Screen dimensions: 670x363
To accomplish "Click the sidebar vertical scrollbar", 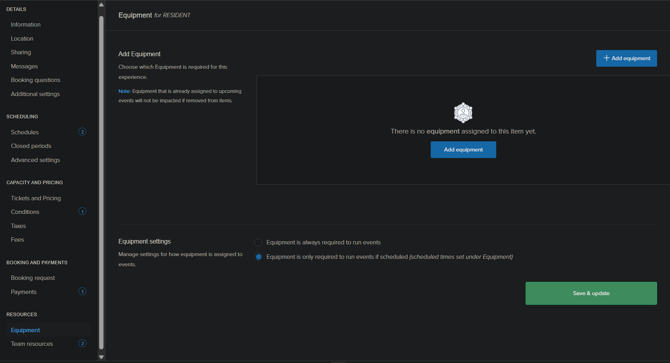I will pyautogui.click(x=101, y=182).
